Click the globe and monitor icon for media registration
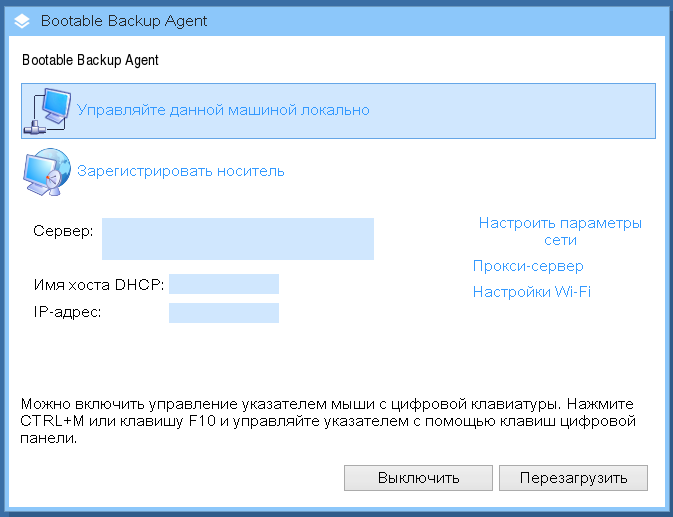 coord(47,172)
